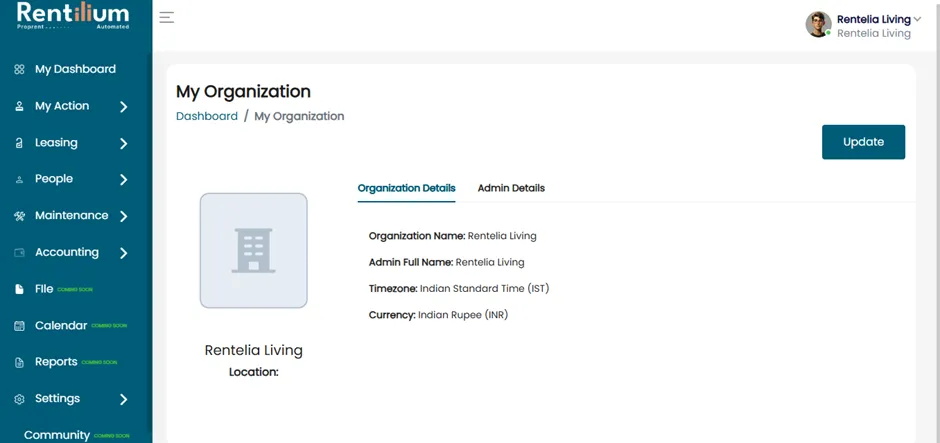Click the Rentelia Living name under the logo

point(254,350)
